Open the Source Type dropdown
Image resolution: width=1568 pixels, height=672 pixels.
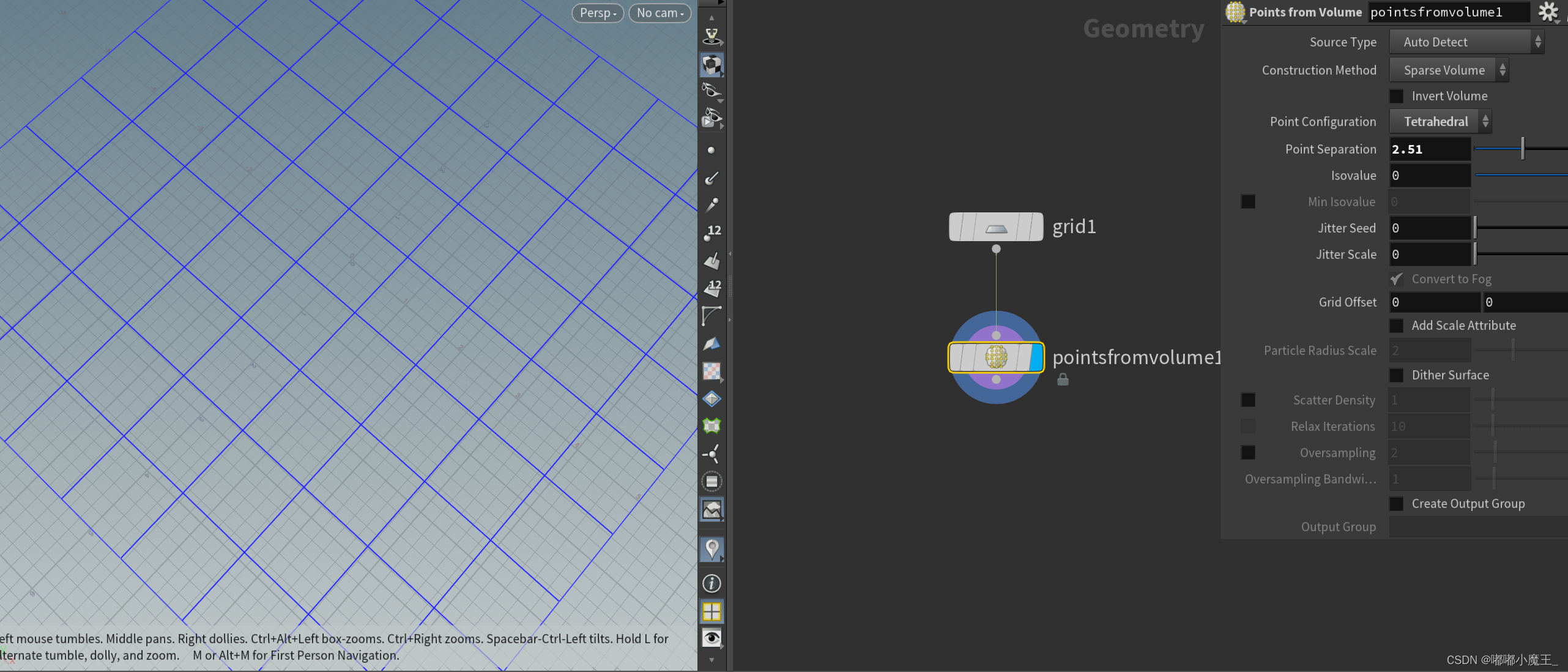click(x=1466, y=42)
